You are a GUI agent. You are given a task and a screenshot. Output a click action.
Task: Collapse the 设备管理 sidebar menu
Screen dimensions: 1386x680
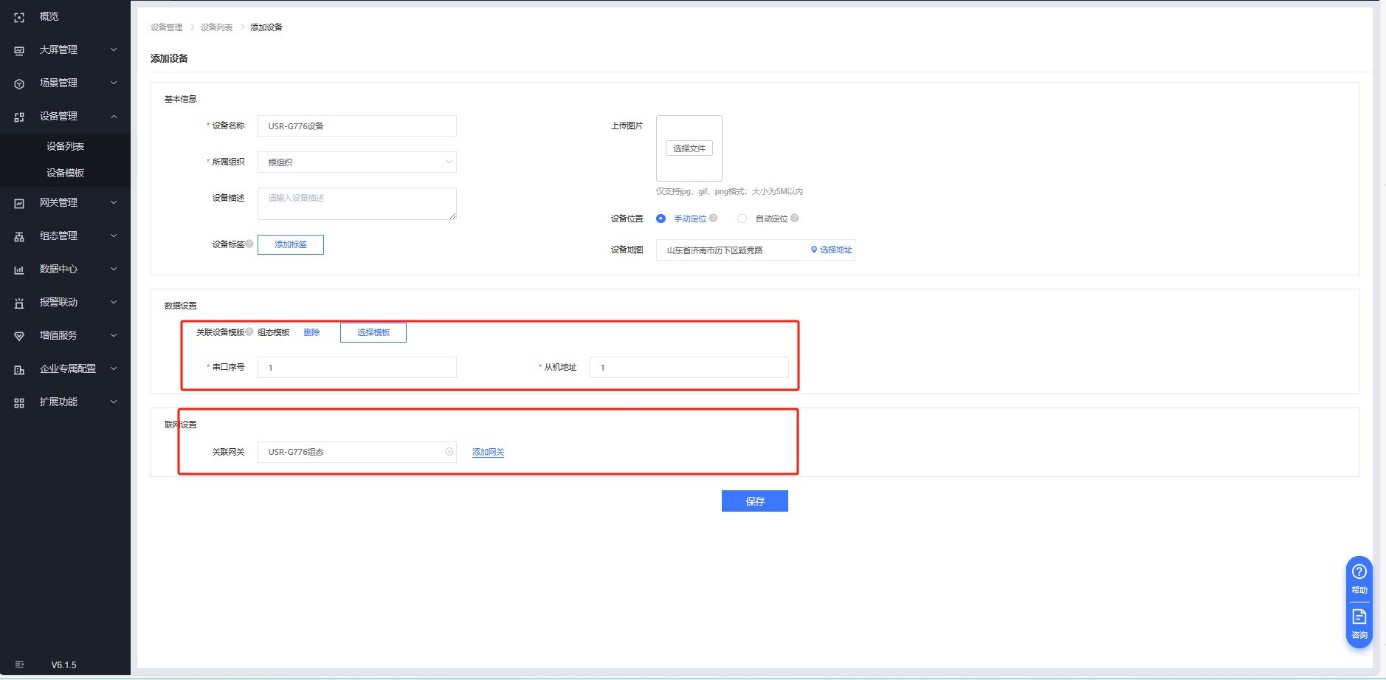point(65,116)
